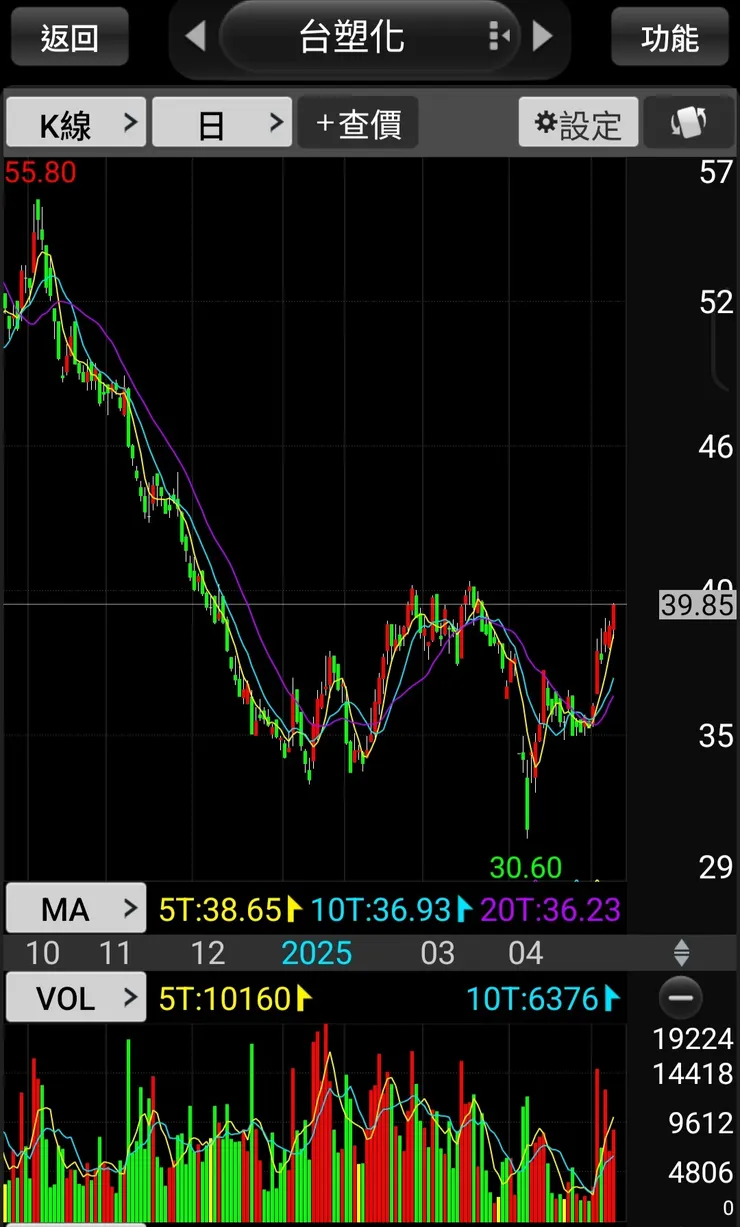
Task: Go to previous stock with left arrow
Action: pos(195,38)
